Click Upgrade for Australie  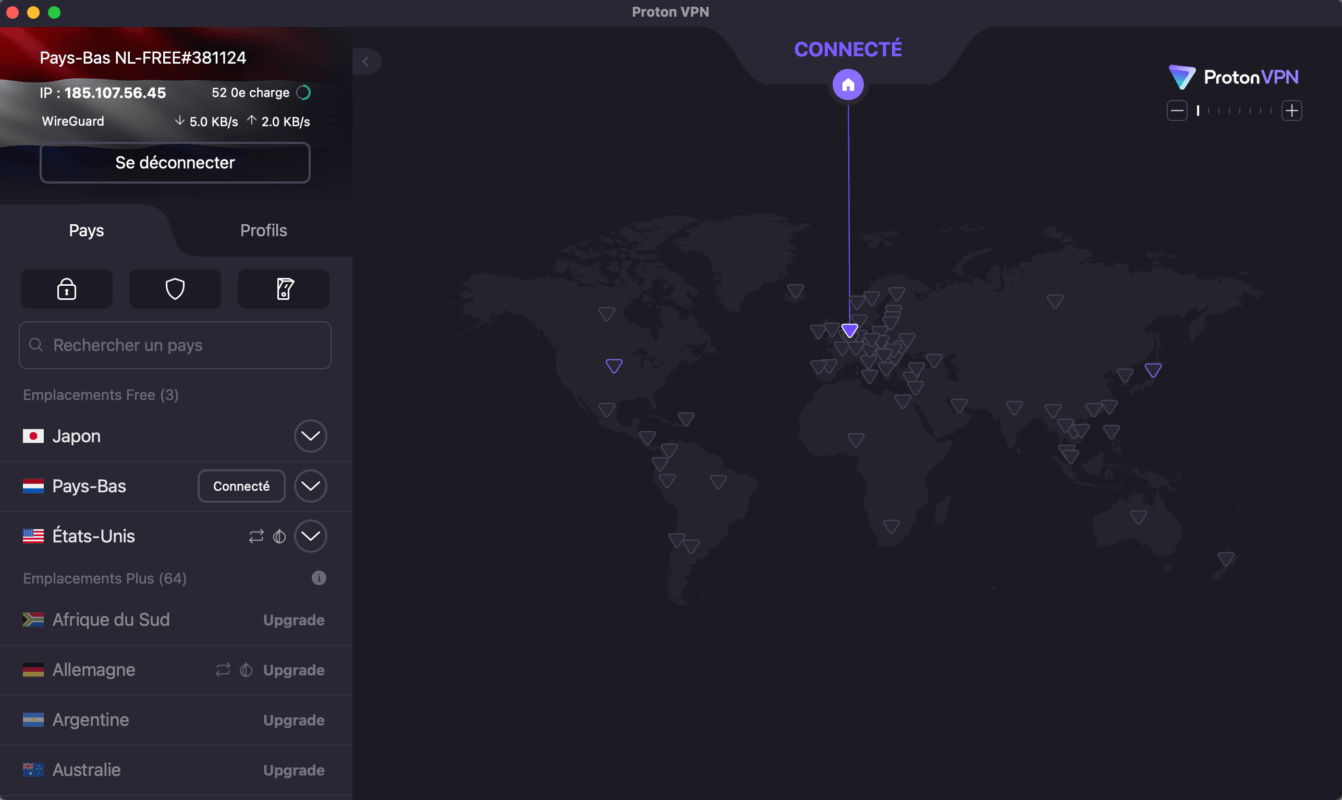tap(294, 770)
